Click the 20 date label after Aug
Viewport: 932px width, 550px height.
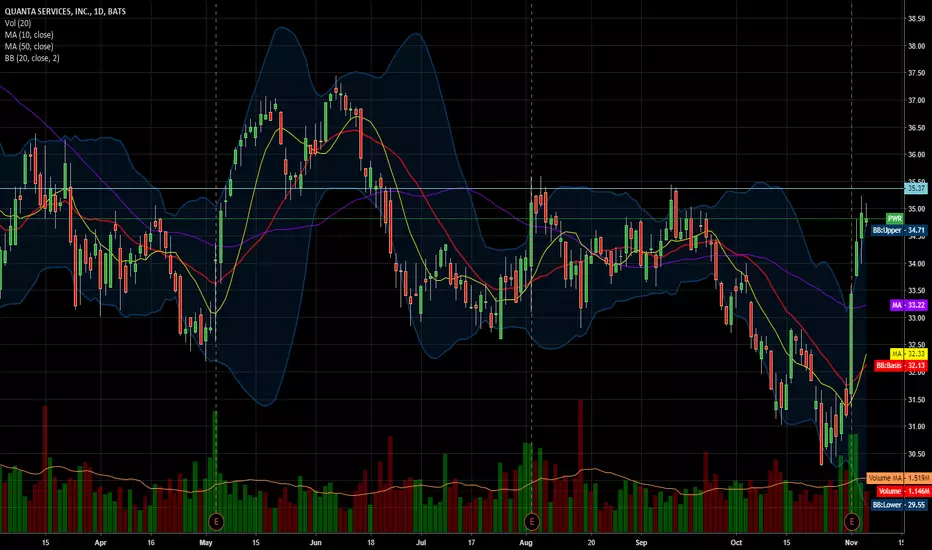(x=591, y=542)
